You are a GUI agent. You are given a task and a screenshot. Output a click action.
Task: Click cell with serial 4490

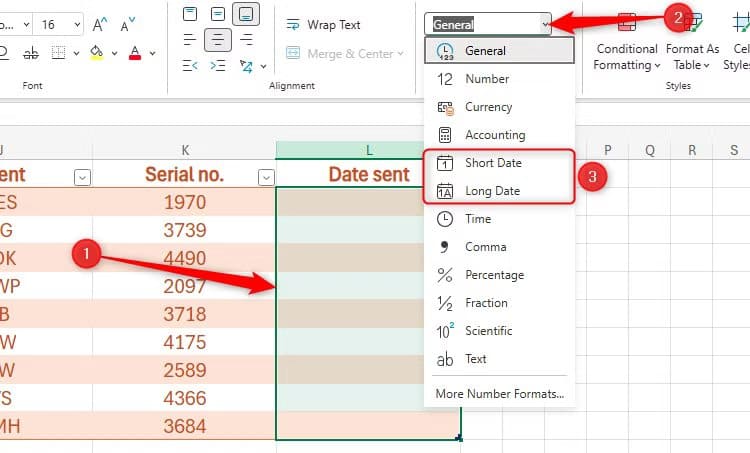tap(185, 258)
